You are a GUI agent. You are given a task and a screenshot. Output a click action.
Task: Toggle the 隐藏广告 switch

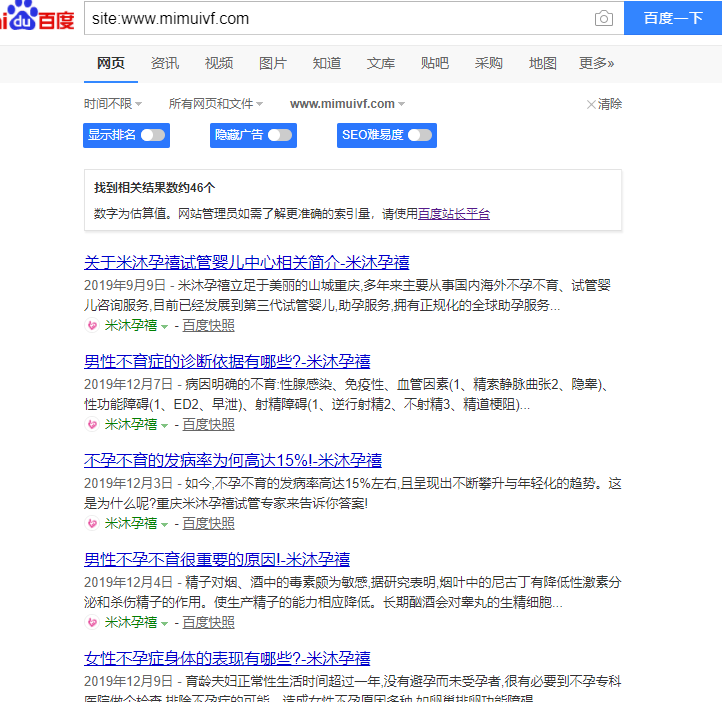pyautogui.click(x=280, y=135)
